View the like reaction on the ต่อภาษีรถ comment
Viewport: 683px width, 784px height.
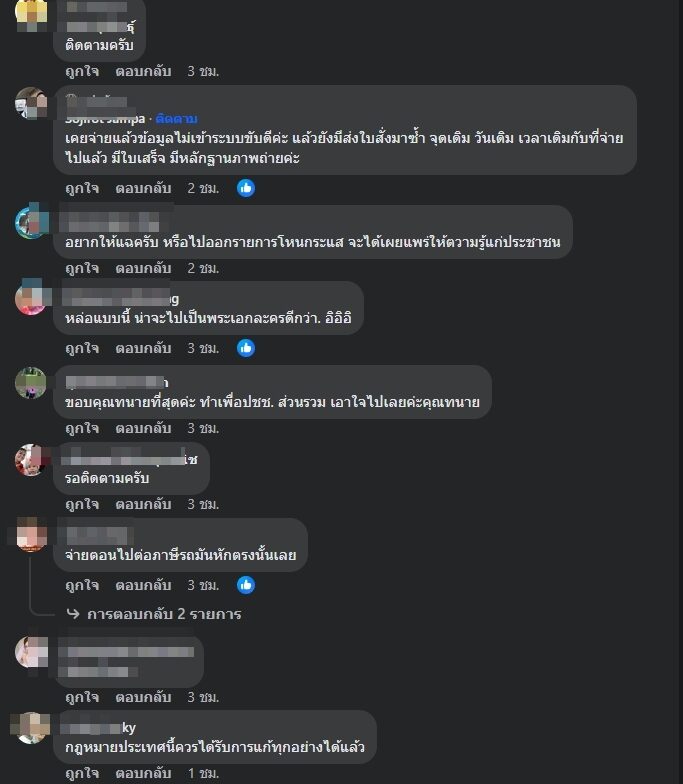coord(246,585)
